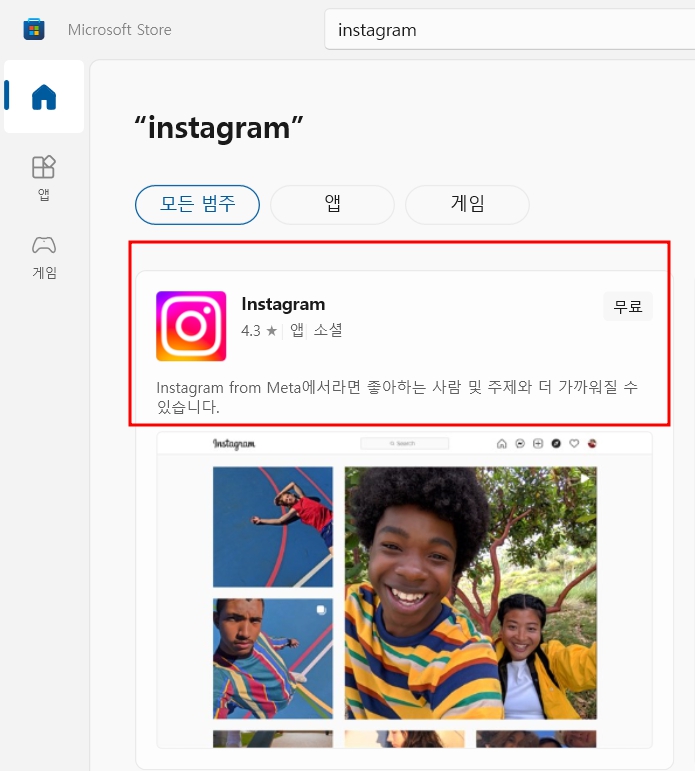Click the search box containing instagram

click(510, 30)
